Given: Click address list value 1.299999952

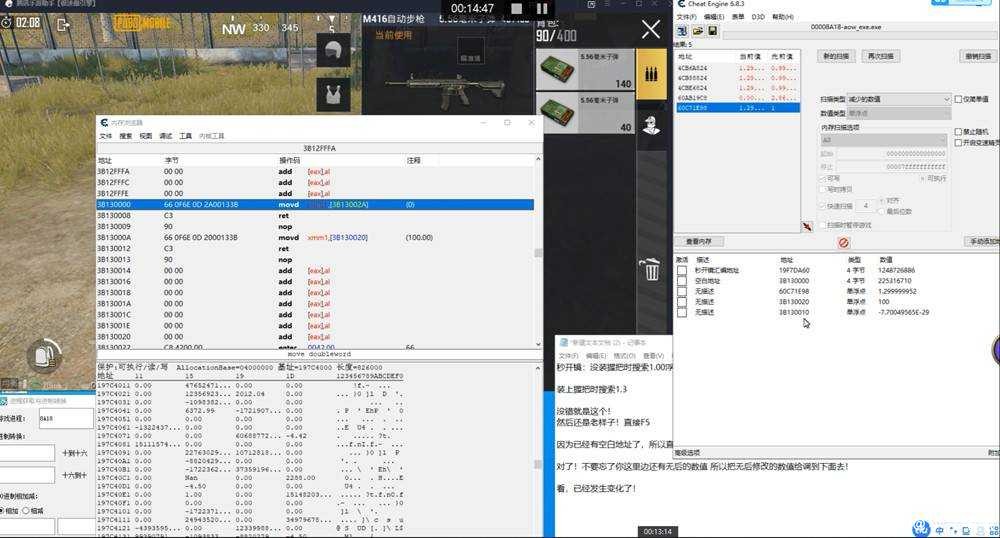Looking at the screenshot, I should [x=897, y=291].
